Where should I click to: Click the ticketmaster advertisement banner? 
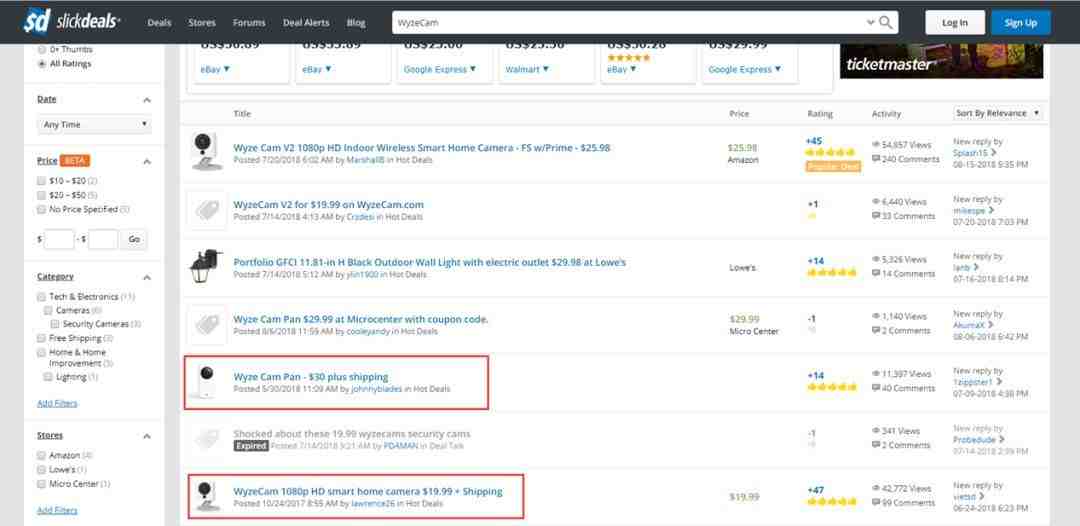pos(942,61)
